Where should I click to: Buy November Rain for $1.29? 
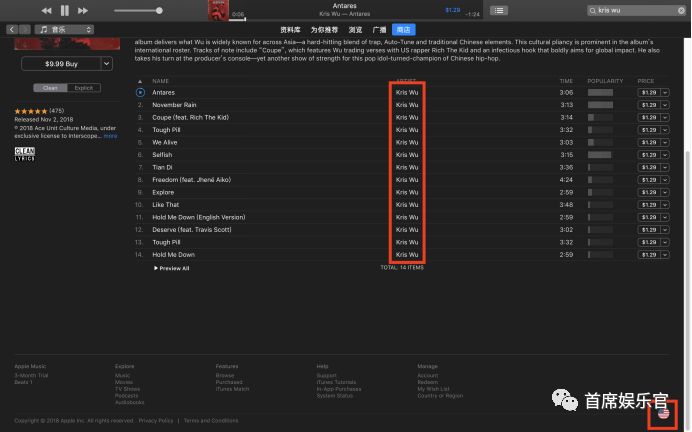649,105
